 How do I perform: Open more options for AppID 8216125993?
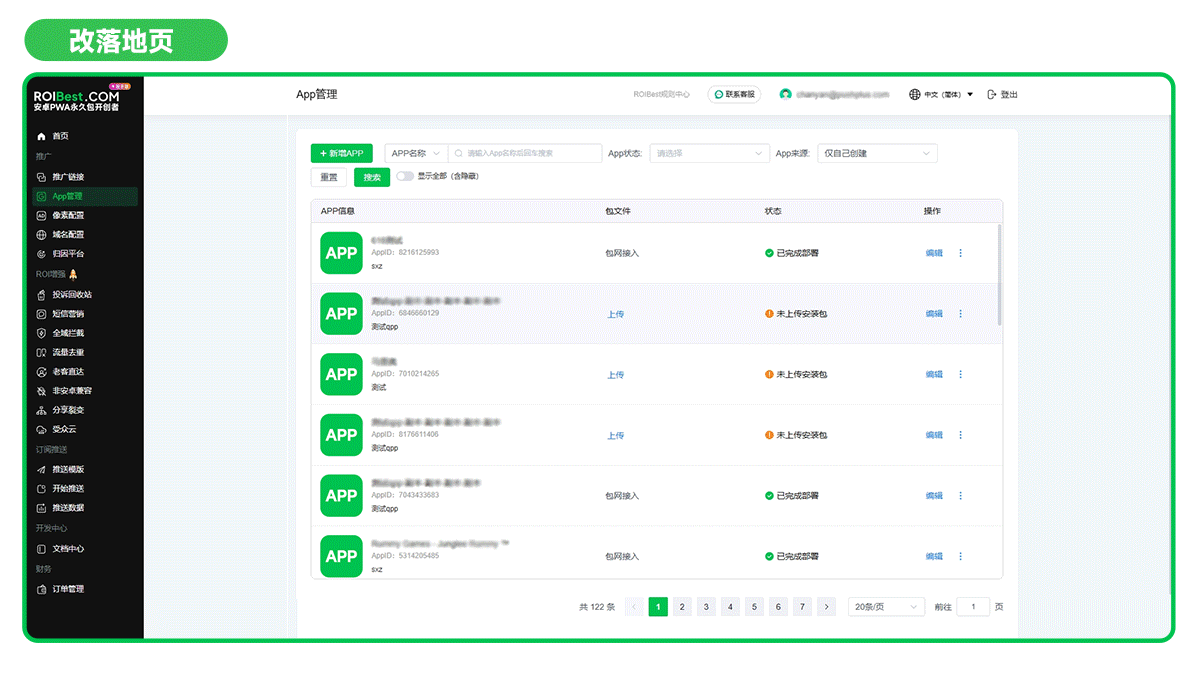961,253
